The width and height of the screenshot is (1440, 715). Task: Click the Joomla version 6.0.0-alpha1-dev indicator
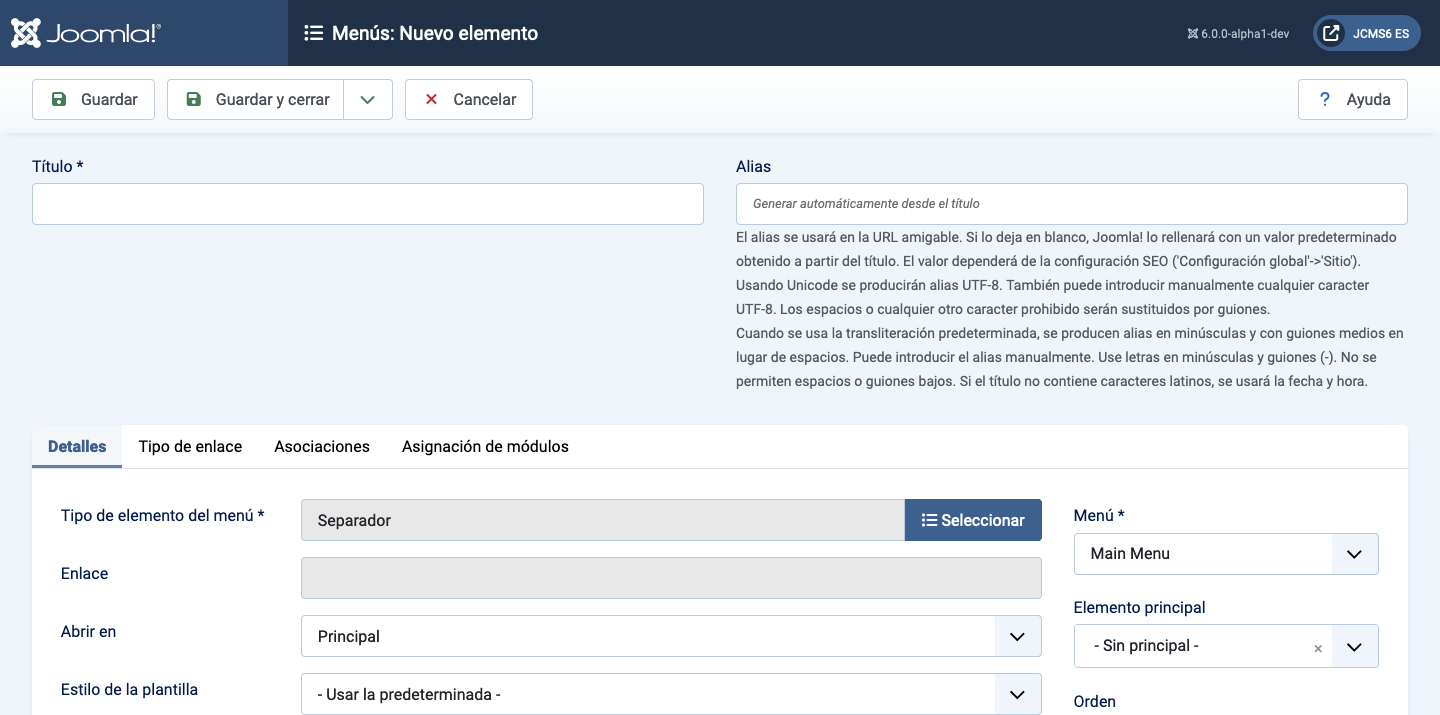[x=1238, y=34]
